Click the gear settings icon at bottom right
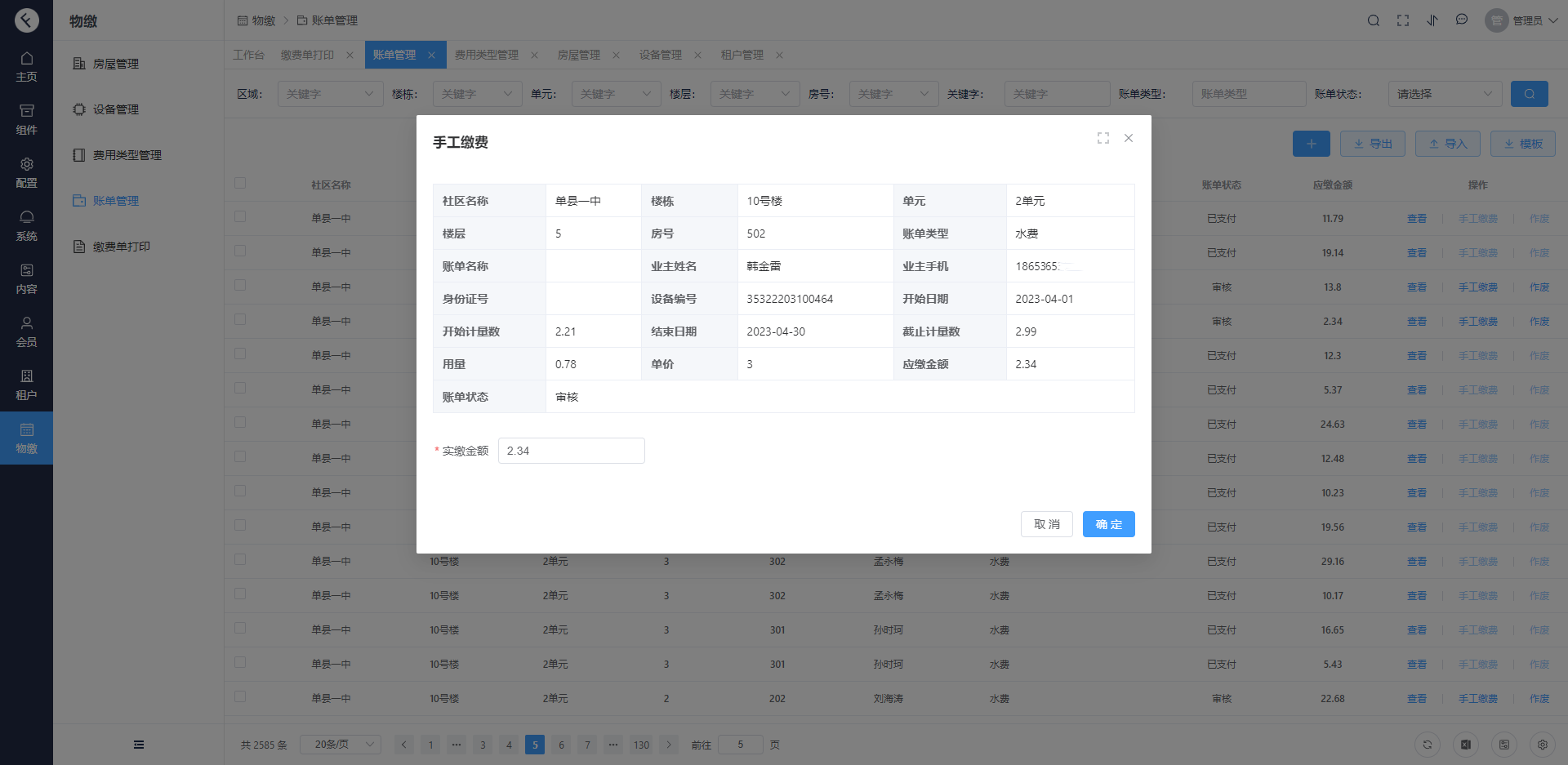The width and height of the screenshot is (1568, 765). pyautogui.click(x=1543, y=745)
